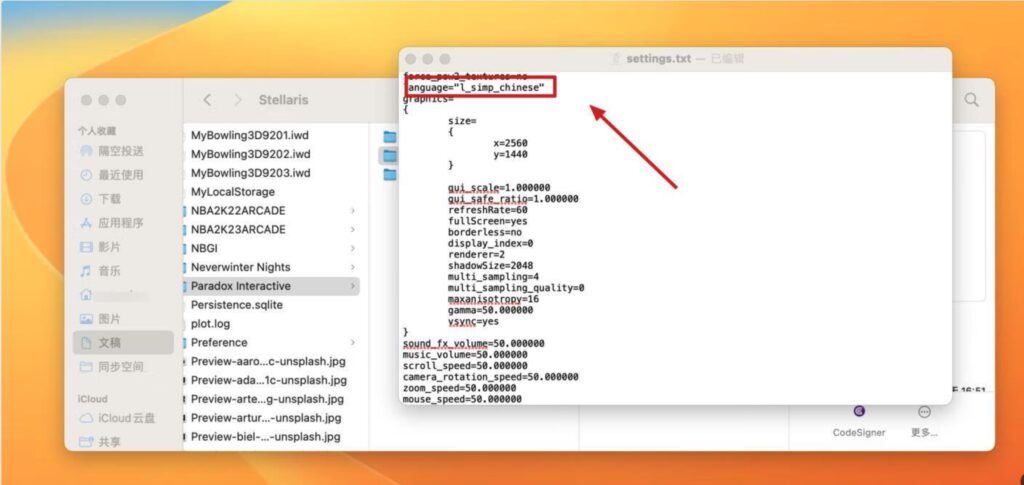Click the settings.txt document icon in title bar
The width and height of the screenshot is (1024, 485).
(x=616, y=59)
